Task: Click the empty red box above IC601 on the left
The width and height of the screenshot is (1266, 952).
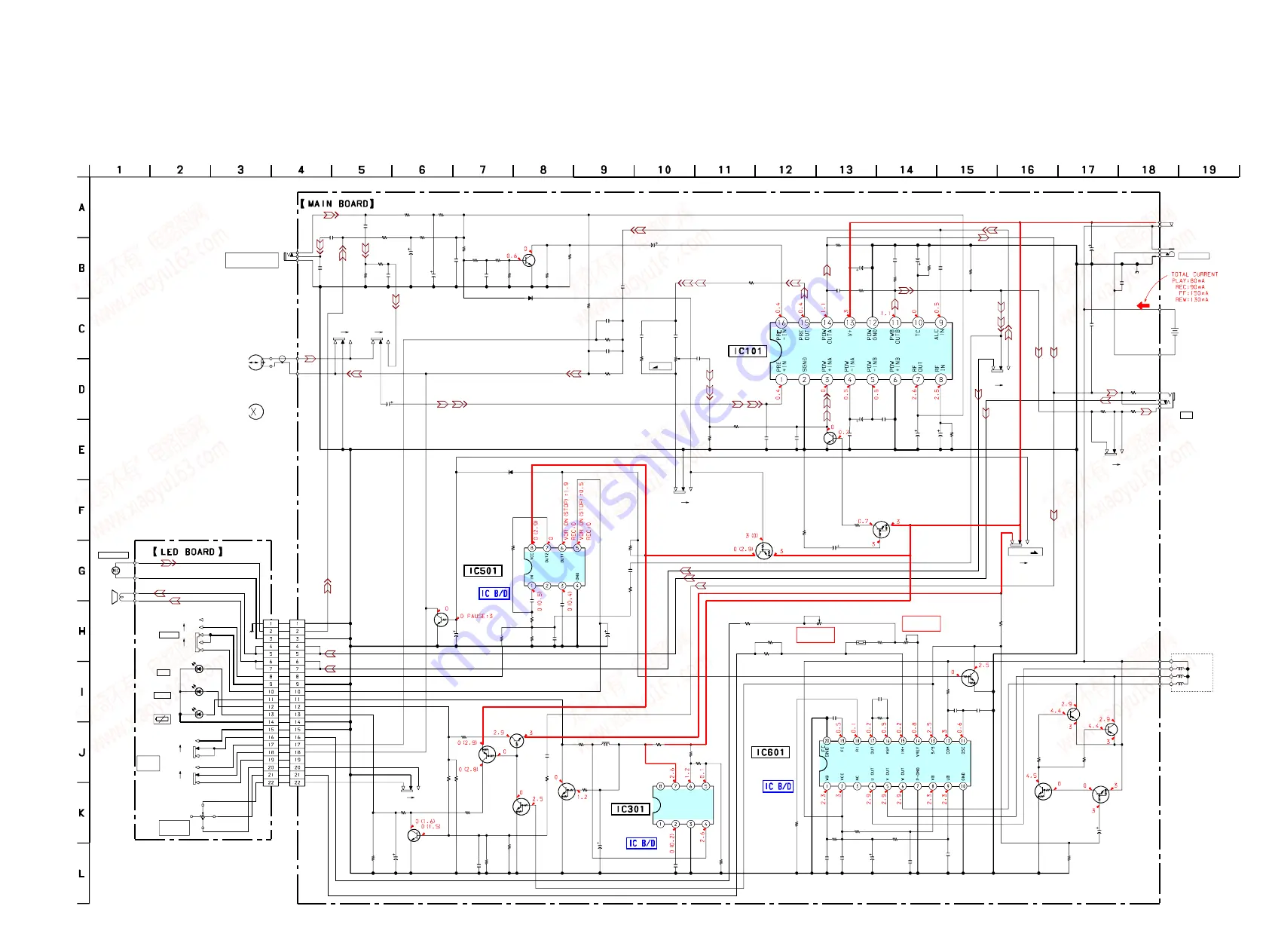Action: click(x=815, y=635)
